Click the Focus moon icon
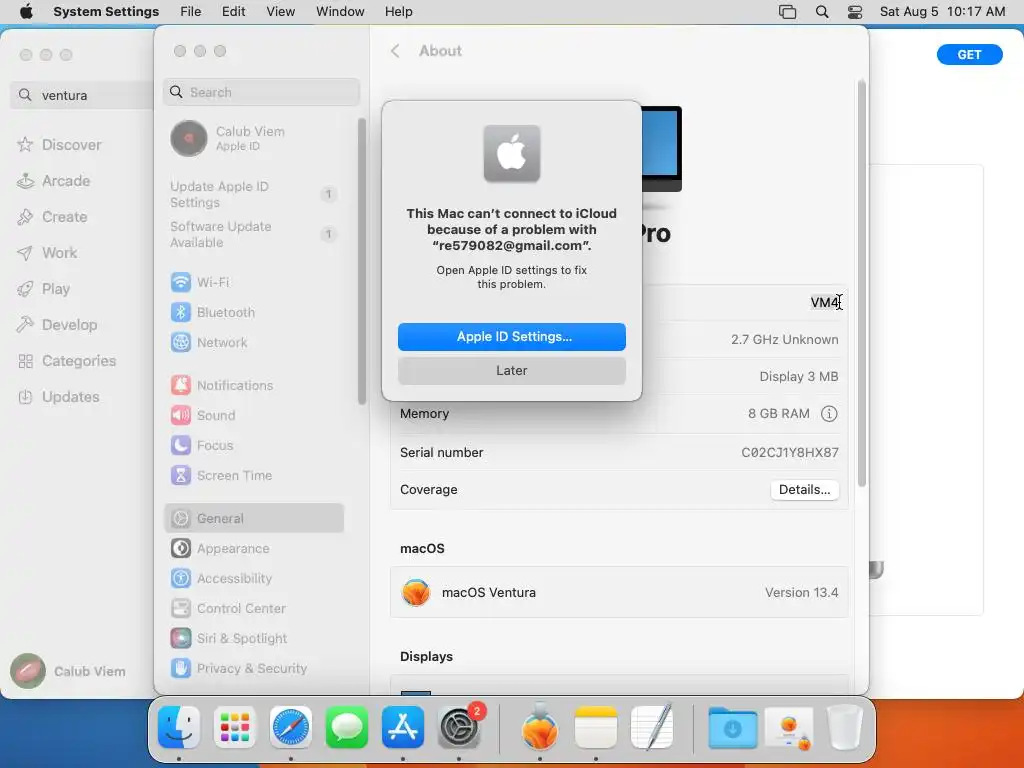Viewport: 1024px width, 768px height. [181, 445]
